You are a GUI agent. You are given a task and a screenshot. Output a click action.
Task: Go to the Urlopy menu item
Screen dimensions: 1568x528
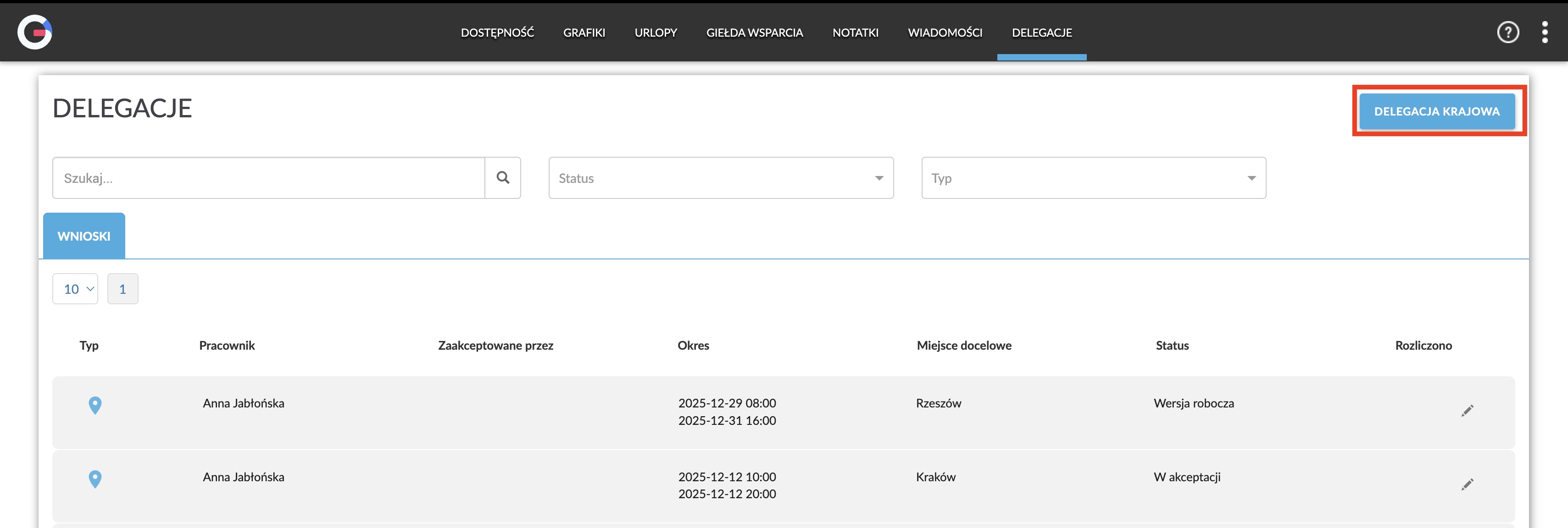(x=656, y=33)
